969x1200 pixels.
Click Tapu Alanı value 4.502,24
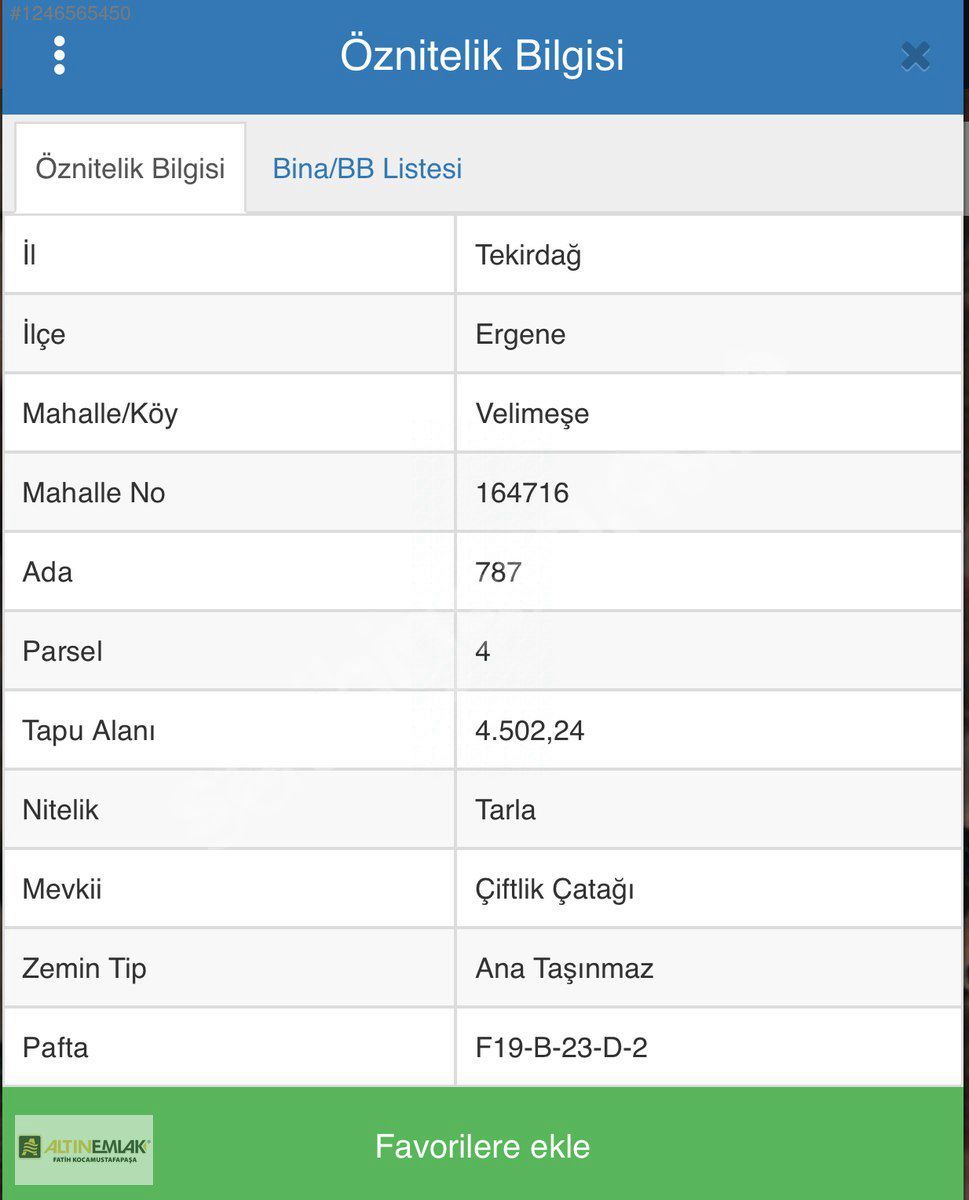pyautogui.click(x=530, y=731)
